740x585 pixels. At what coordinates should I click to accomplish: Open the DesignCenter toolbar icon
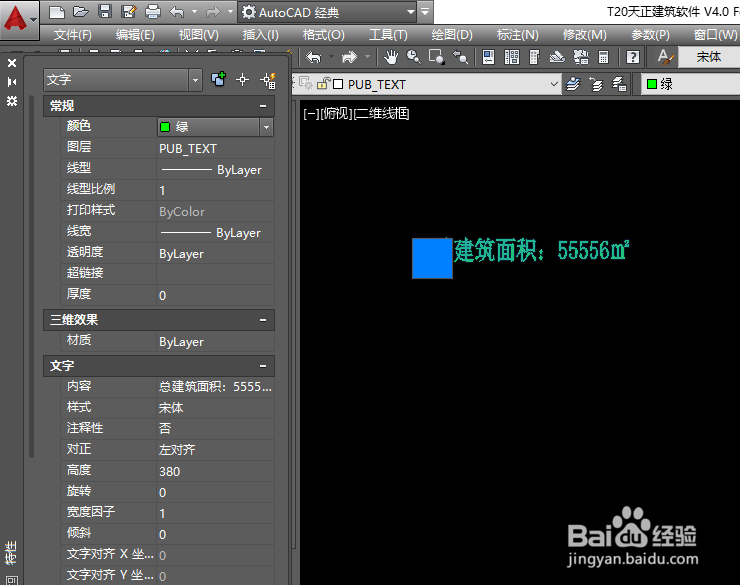(x=512, y=58)
